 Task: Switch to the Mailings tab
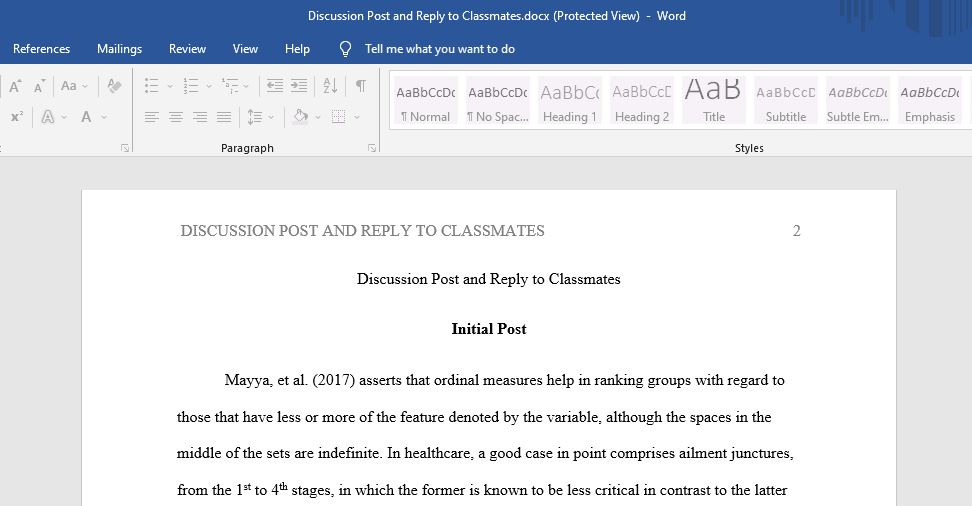coord(120,49)
